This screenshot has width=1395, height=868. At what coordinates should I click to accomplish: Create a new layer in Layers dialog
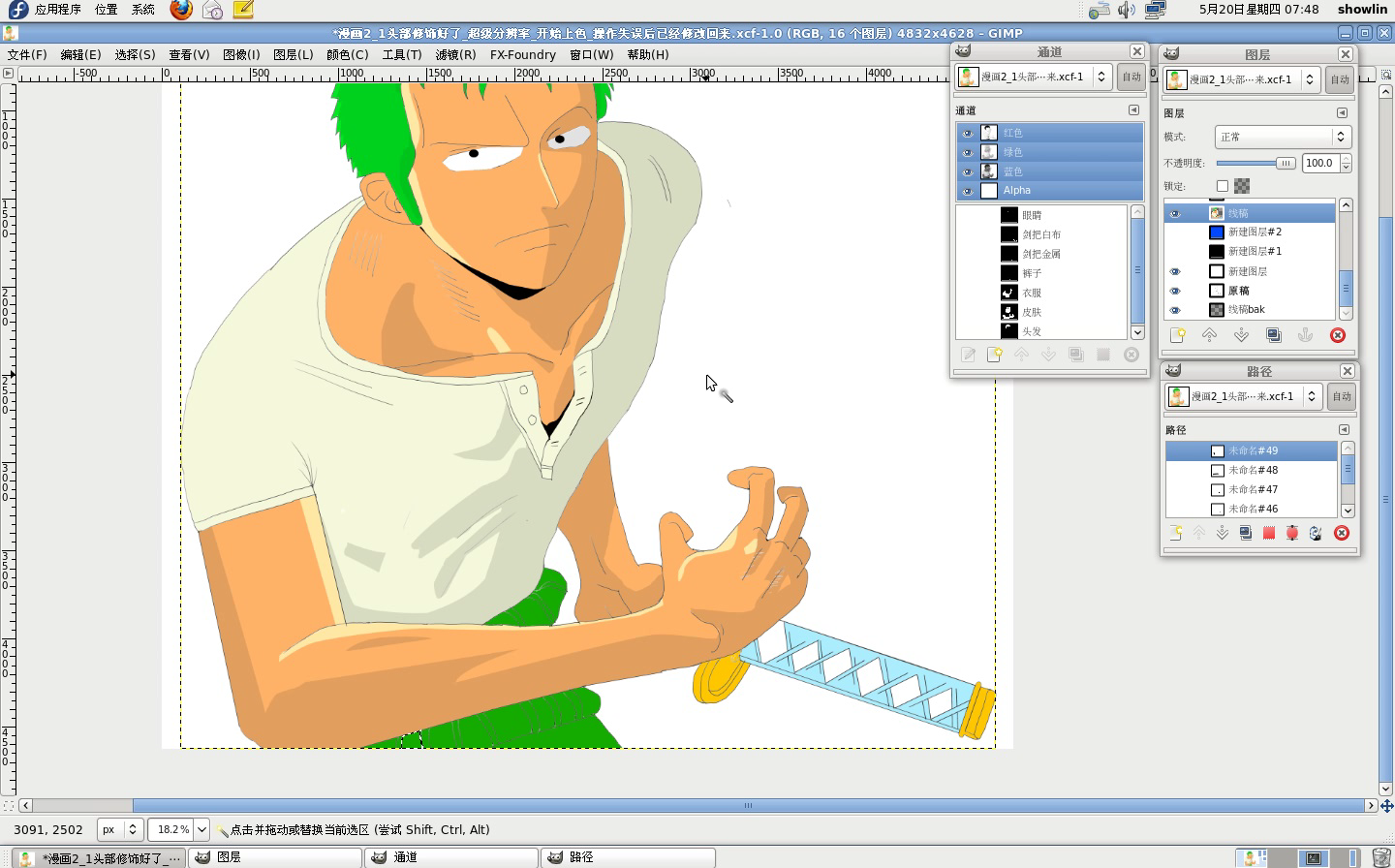click(x=1177, y=335)
